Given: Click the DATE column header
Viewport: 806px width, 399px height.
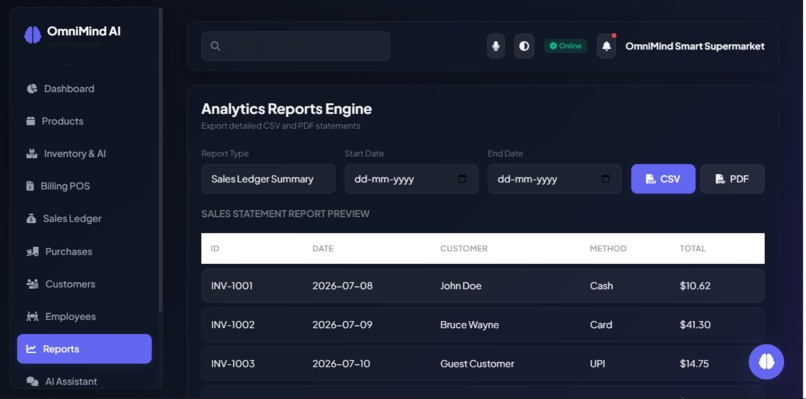Looking at the screenshot, I should (323, 248).
